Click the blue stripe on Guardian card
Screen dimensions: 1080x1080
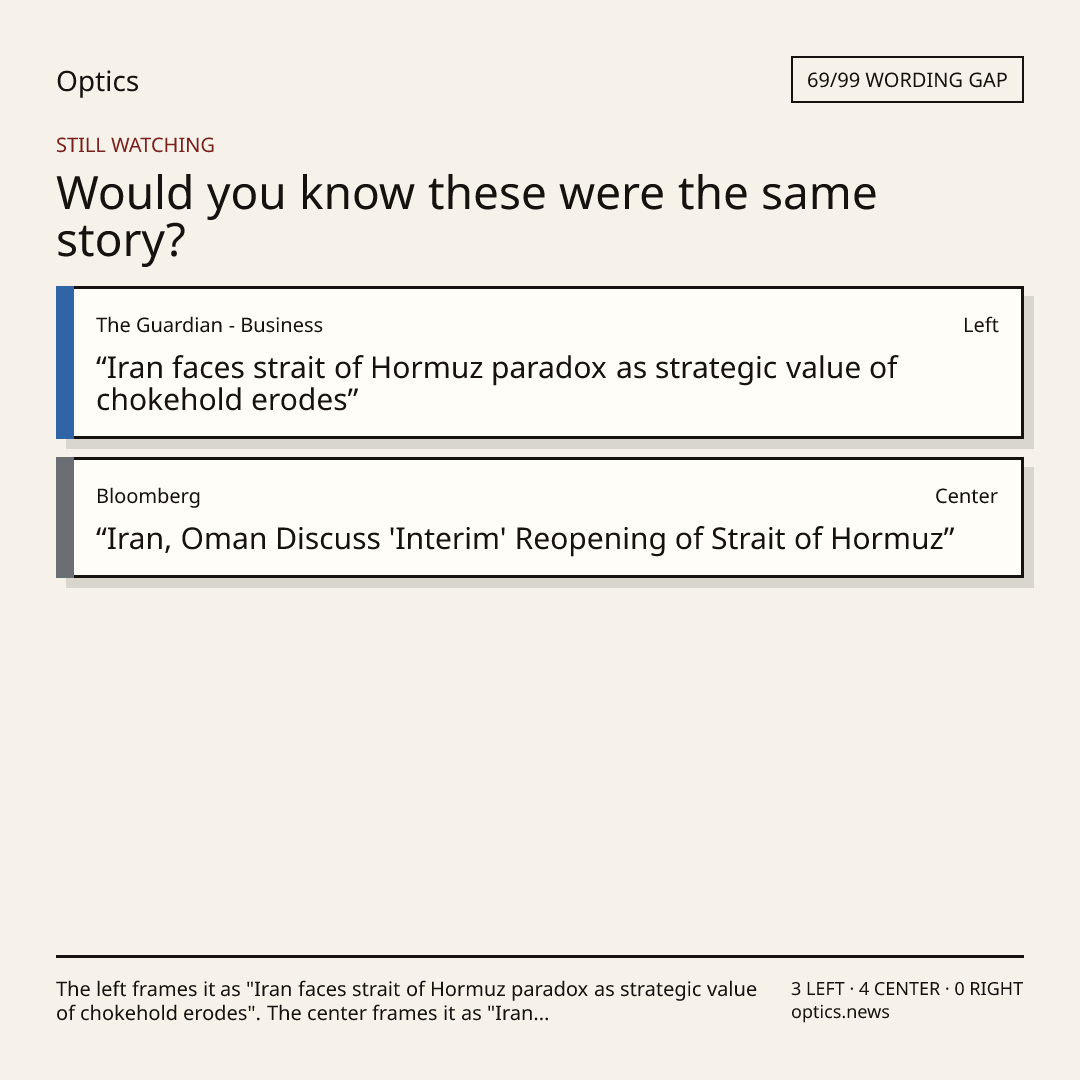[65, 362]
